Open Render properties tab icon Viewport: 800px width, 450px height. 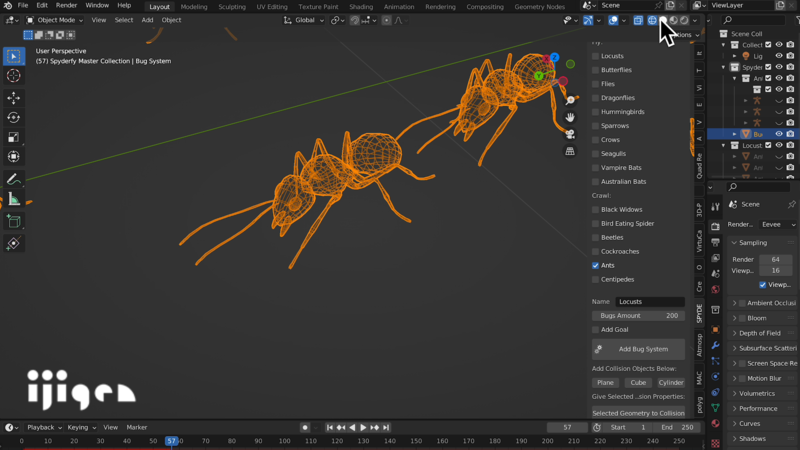715,227
